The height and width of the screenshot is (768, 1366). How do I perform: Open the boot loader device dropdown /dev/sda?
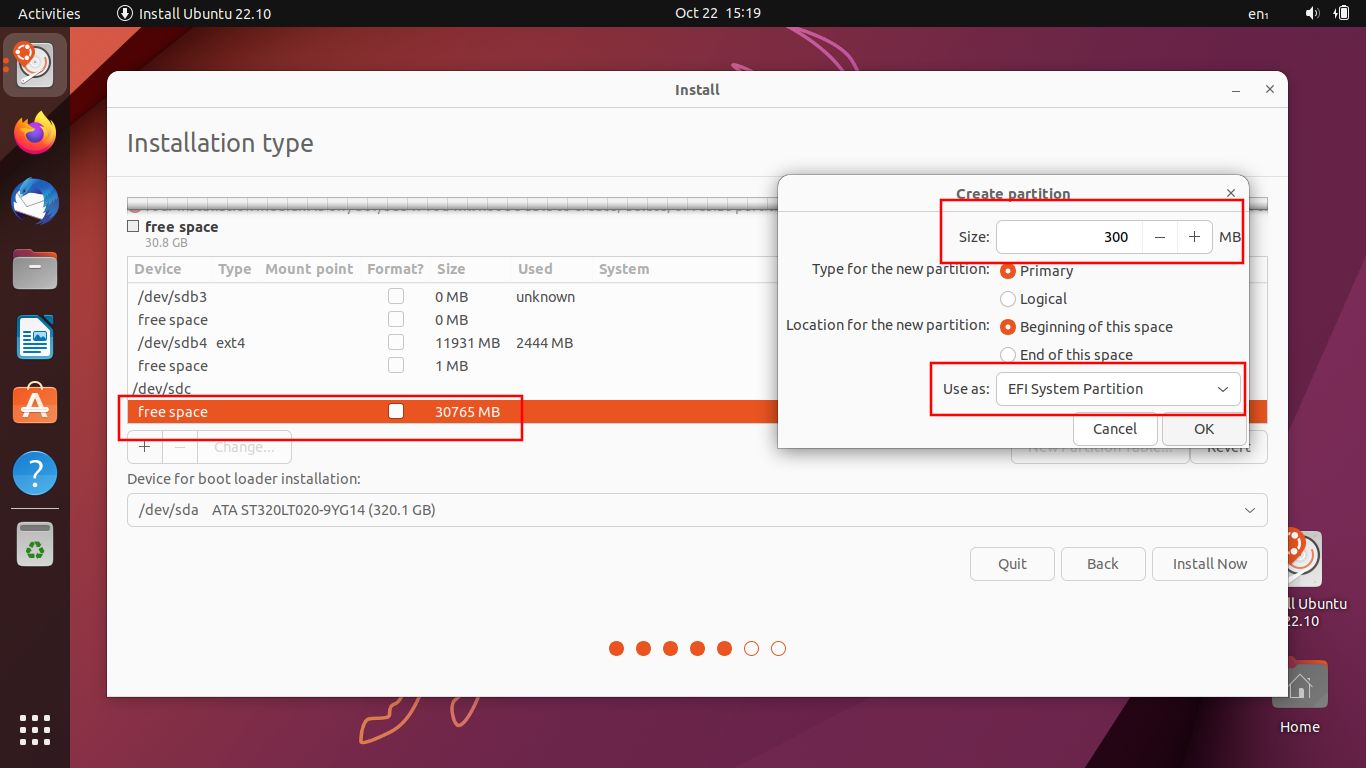pyautogui.click(x=697, y=510)
